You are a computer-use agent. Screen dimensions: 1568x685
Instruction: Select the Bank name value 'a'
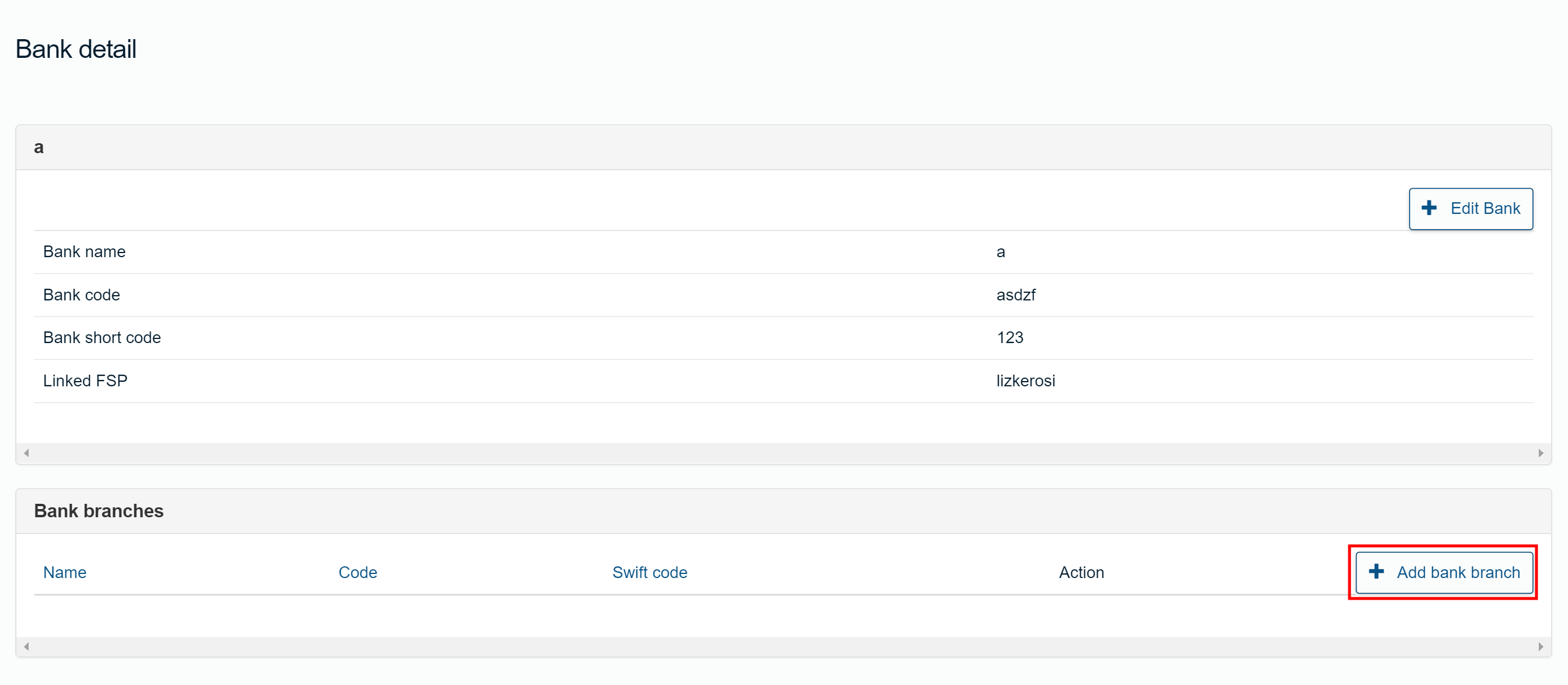pyautogui.click(x=1001, y=252)
